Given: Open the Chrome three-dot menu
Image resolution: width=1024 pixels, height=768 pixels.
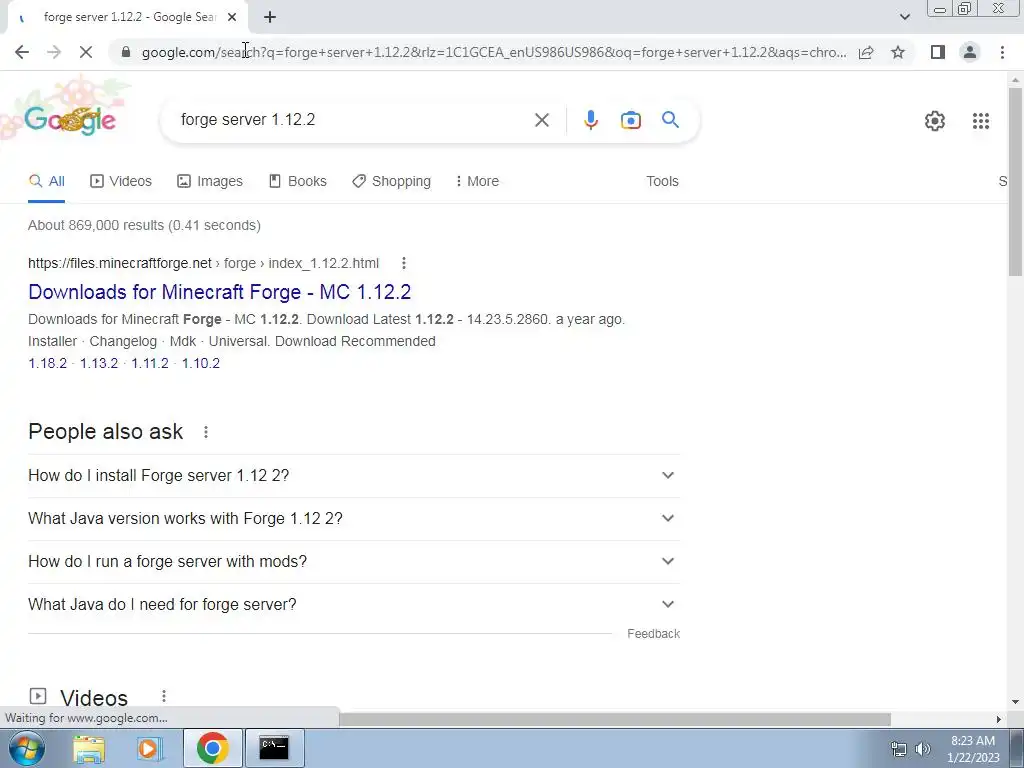Looking at the screenshot, I should [x=1002, y=52].
